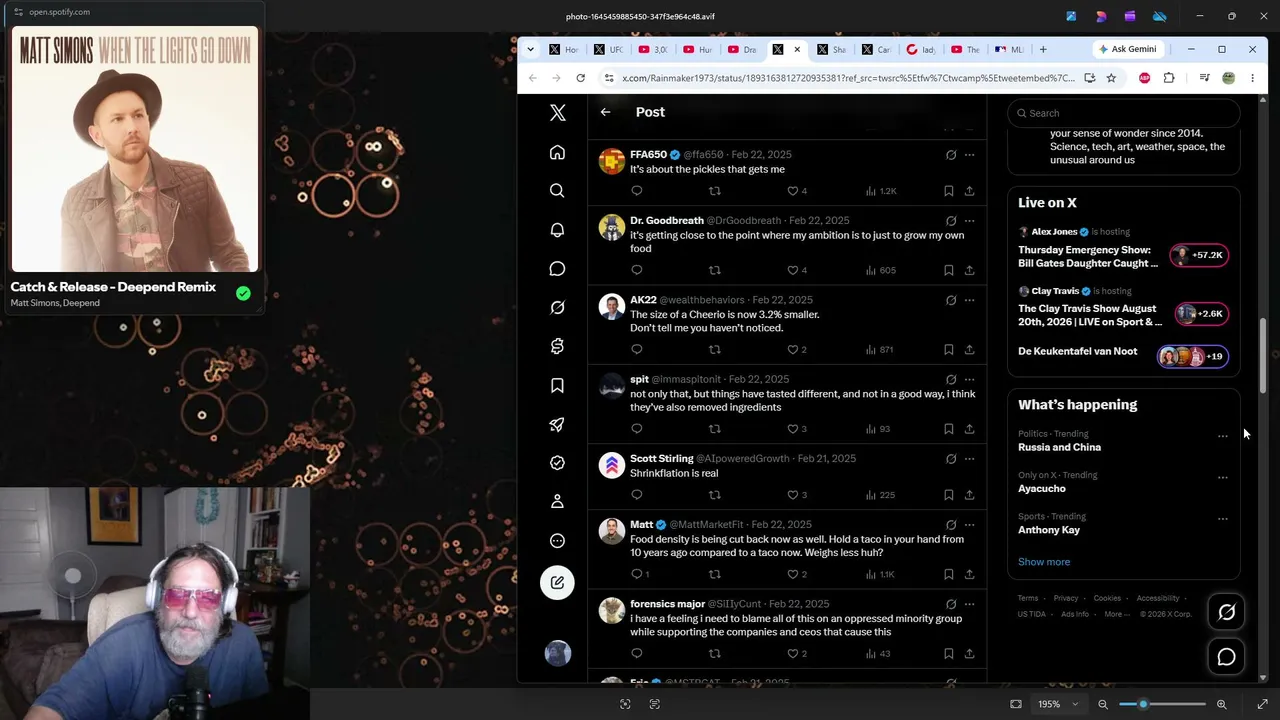Open the Privacy link in the X footer

pyautogui.click(x=1066, y=598)
